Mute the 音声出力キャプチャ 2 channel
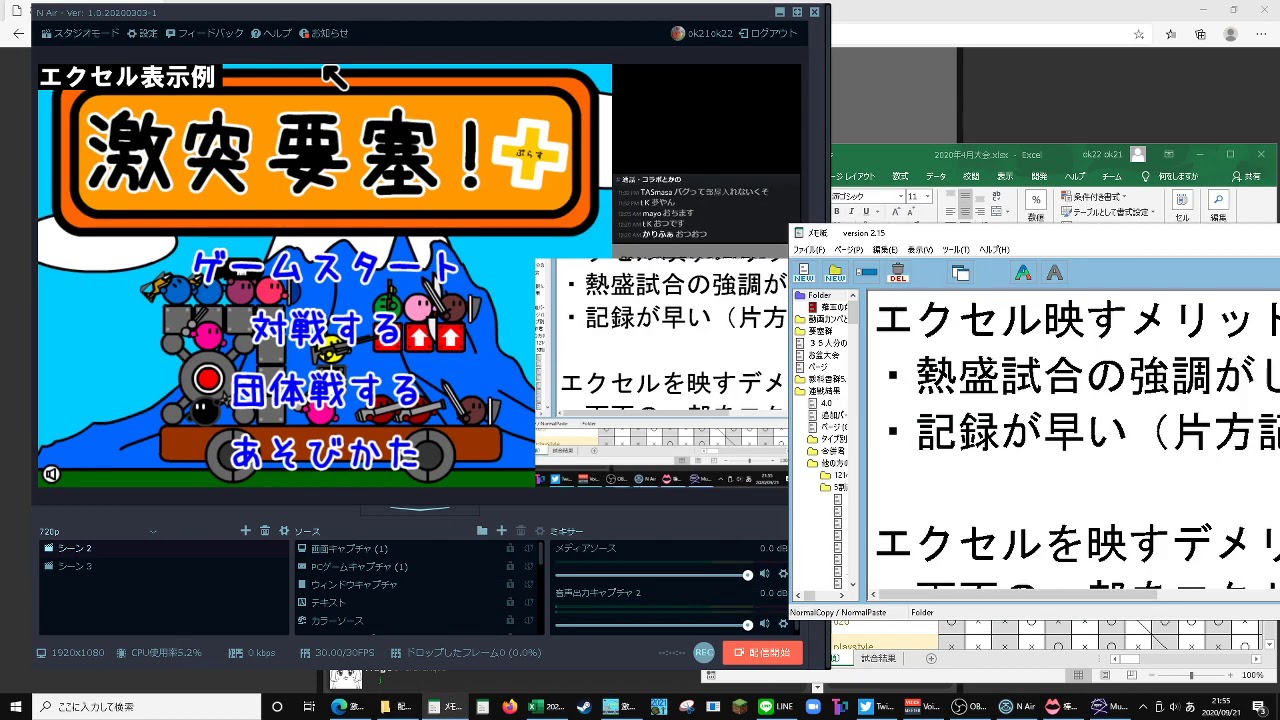The width and height of the screenshot is (1280, 720). 765,624
